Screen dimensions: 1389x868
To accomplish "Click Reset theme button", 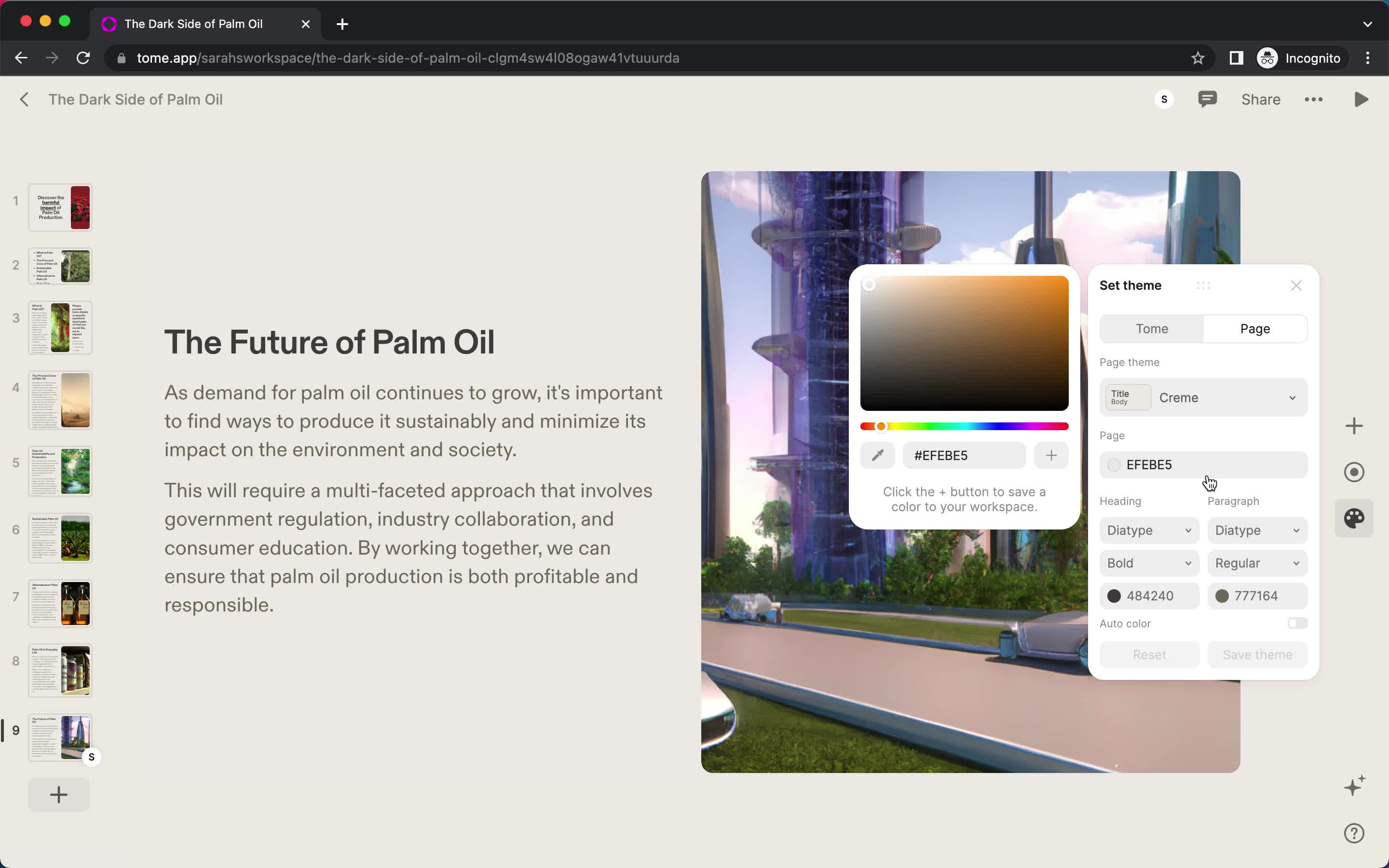I will [x=1149, y=654].
